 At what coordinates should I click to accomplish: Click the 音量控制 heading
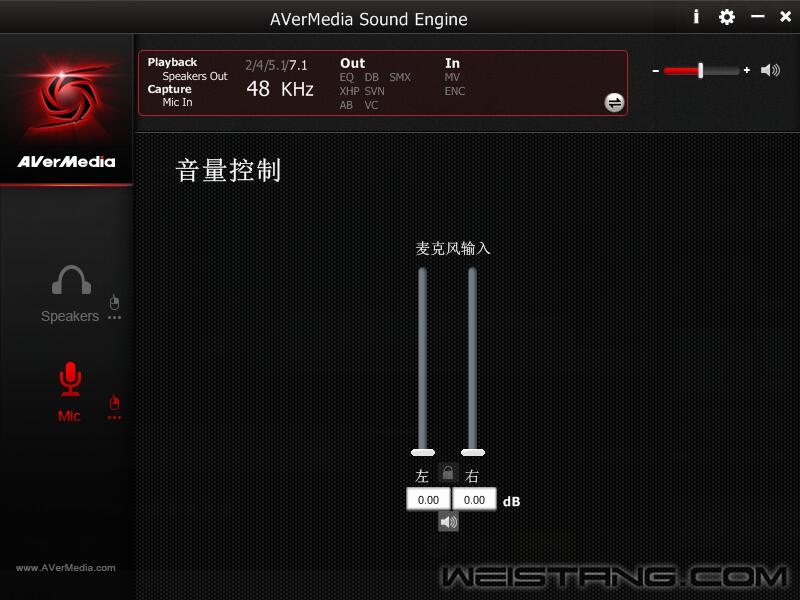click(x=228, y=170)
